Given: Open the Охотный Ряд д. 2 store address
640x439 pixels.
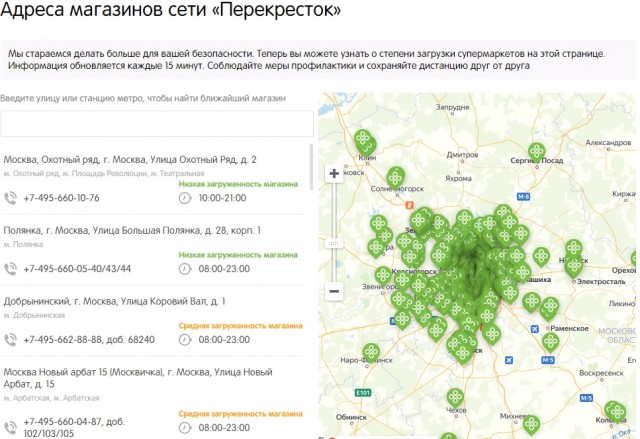Looking at the screenshot, I should pyautogui.click(x=130, y=160).
